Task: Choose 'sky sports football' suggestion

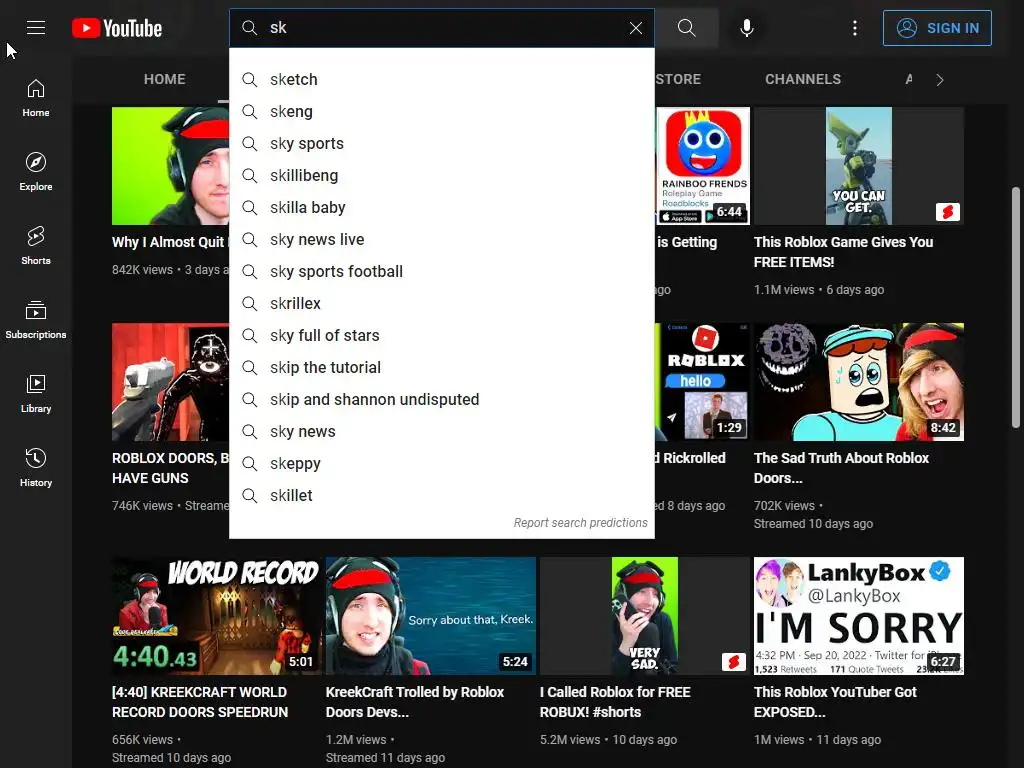Action: click(x=442, y=272)
